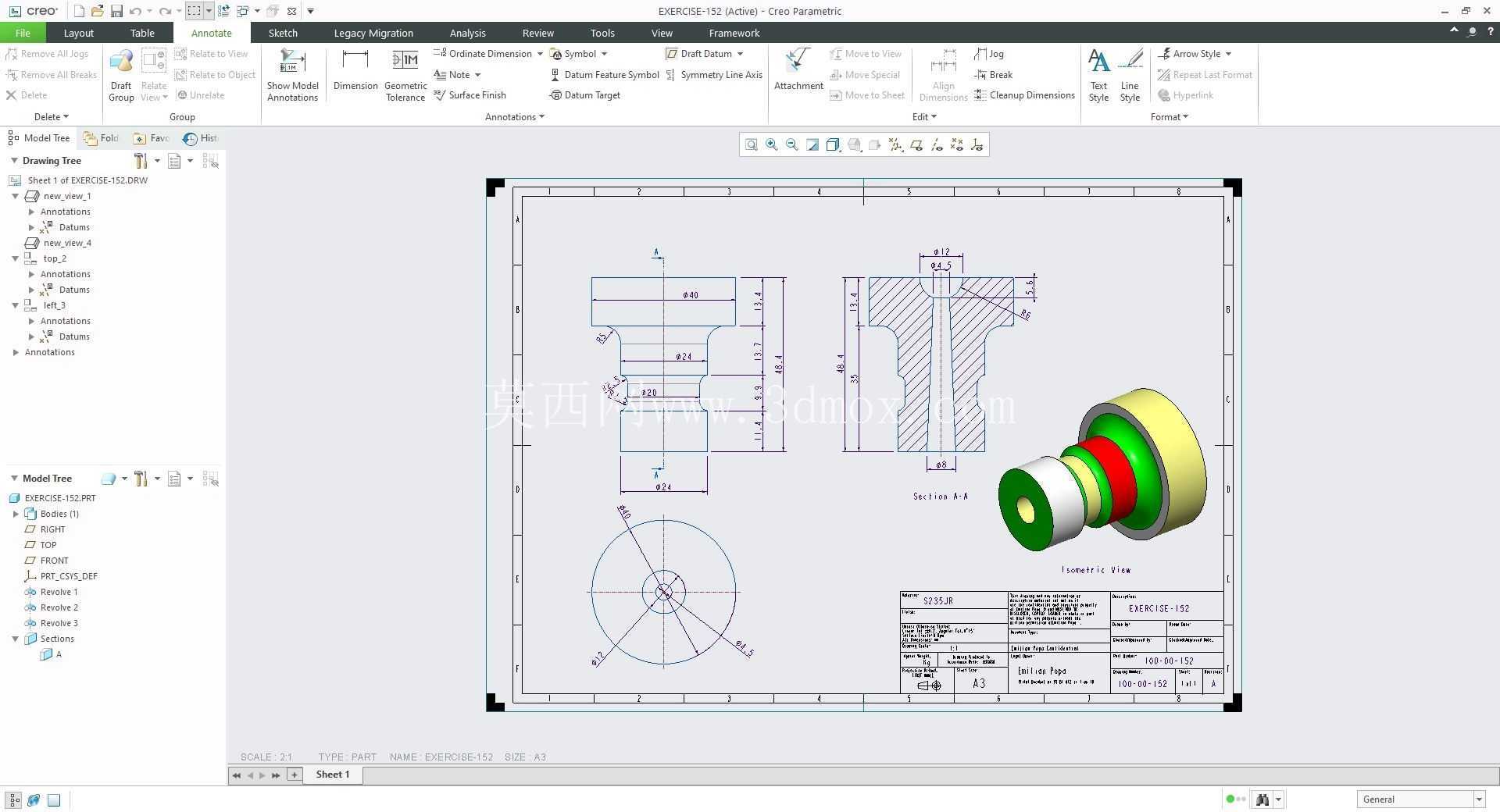Click the Regenerate icon in quick access toolbar

[x=223, y=11]
